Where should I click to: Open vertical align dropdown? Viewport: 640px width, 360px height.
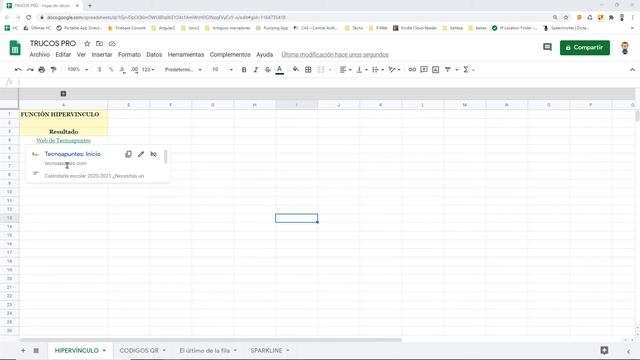pyautogui.click(x=362, y=70)
